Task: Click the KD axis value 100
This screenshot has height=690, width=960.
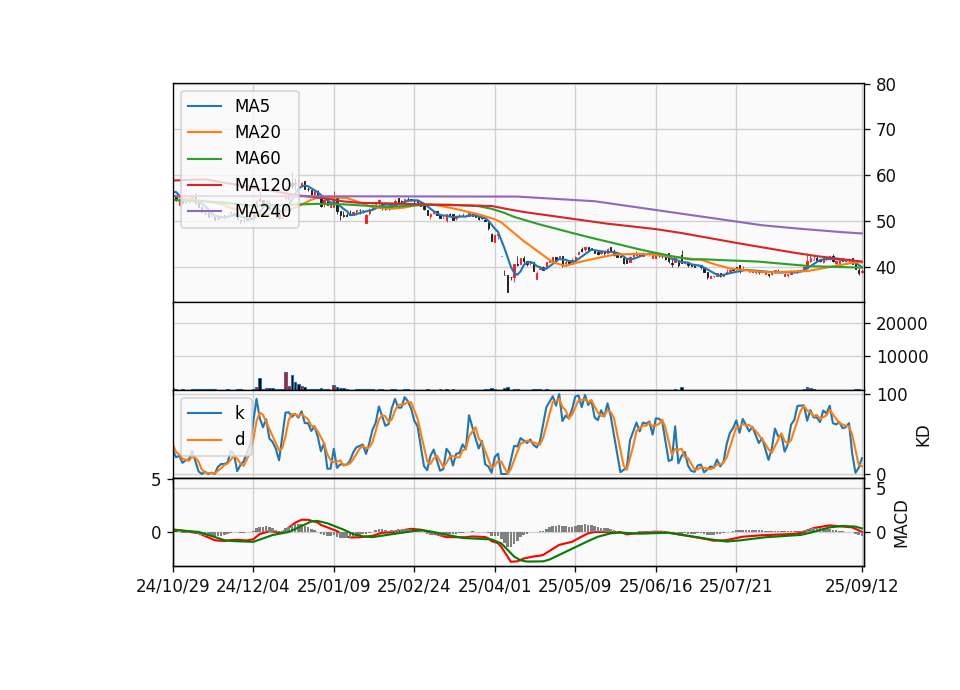Action: pos(891,395)
